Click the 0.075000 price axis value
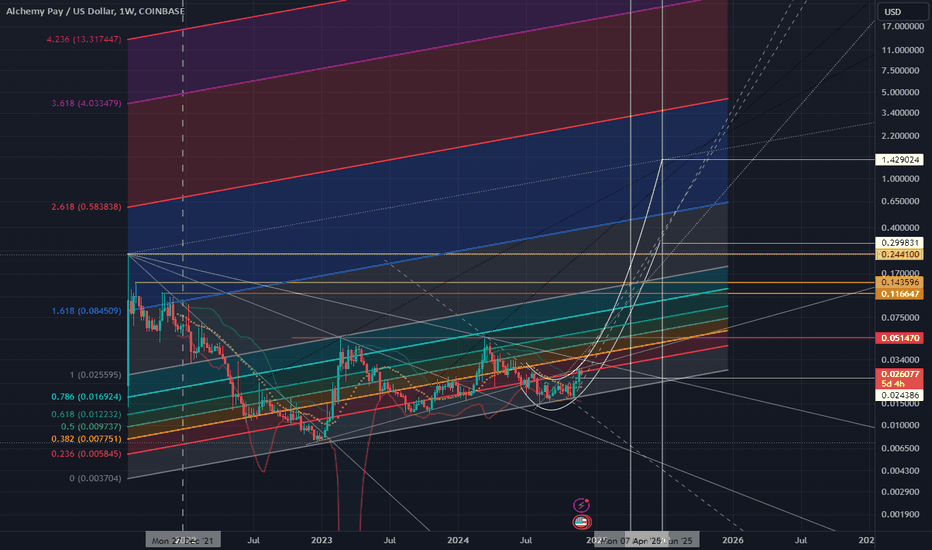Viewport: 932px width, 550px height. [x=902, y=318]
